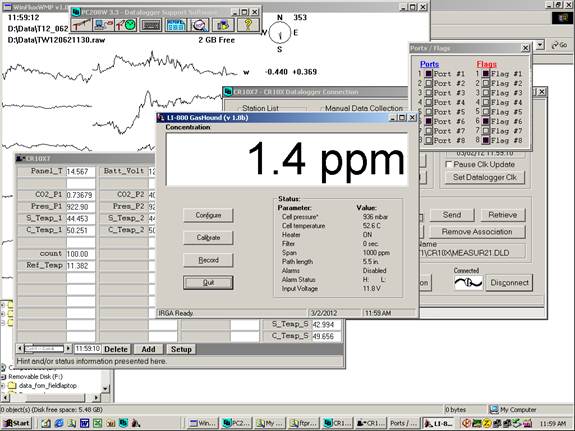Screen dimensions: 575x431
Task: Click the Panel_T value field 14.567
Action: [80, 172]
